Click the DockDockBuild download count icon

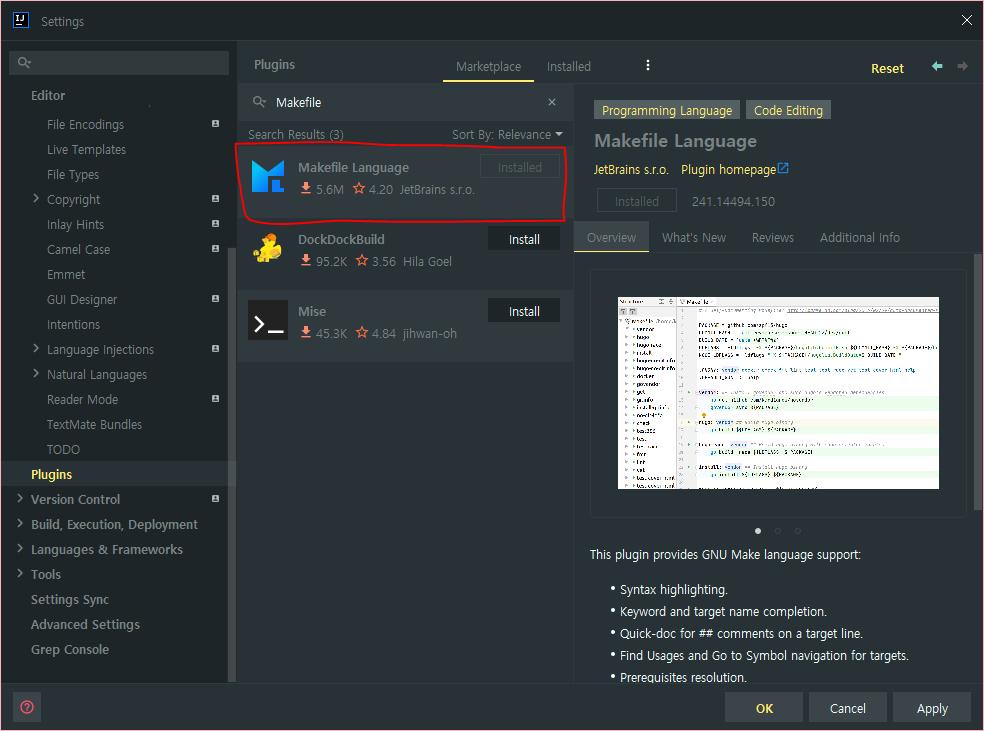tap(306, 260)
